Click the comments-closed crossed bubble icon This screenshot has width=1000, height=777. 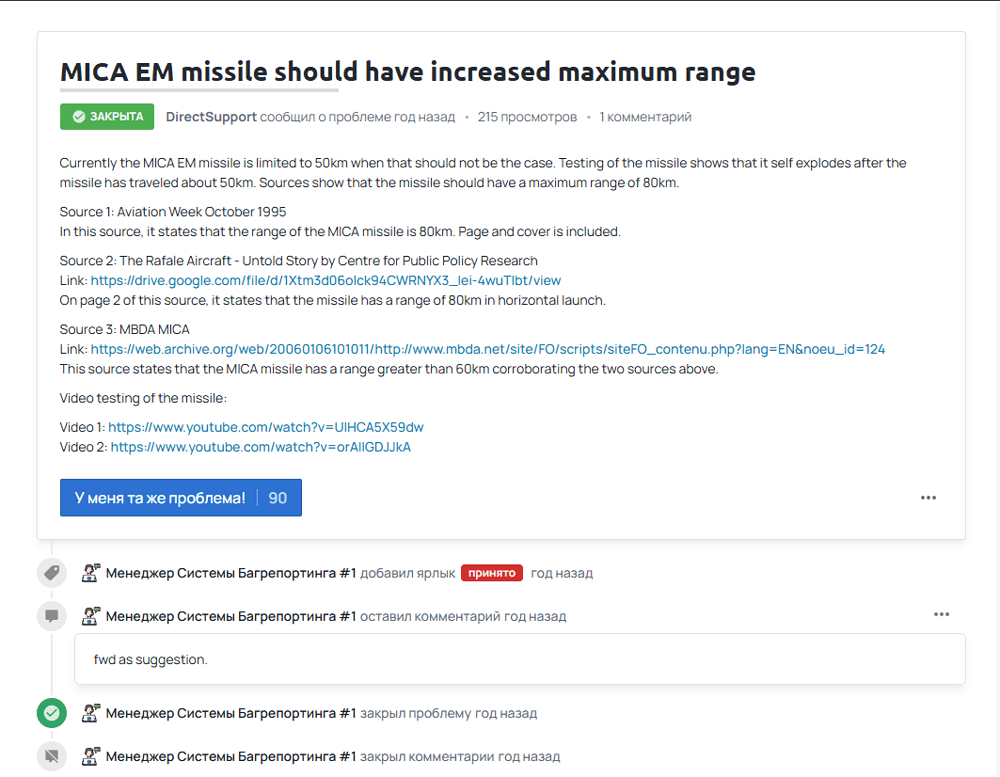[52, 756]
